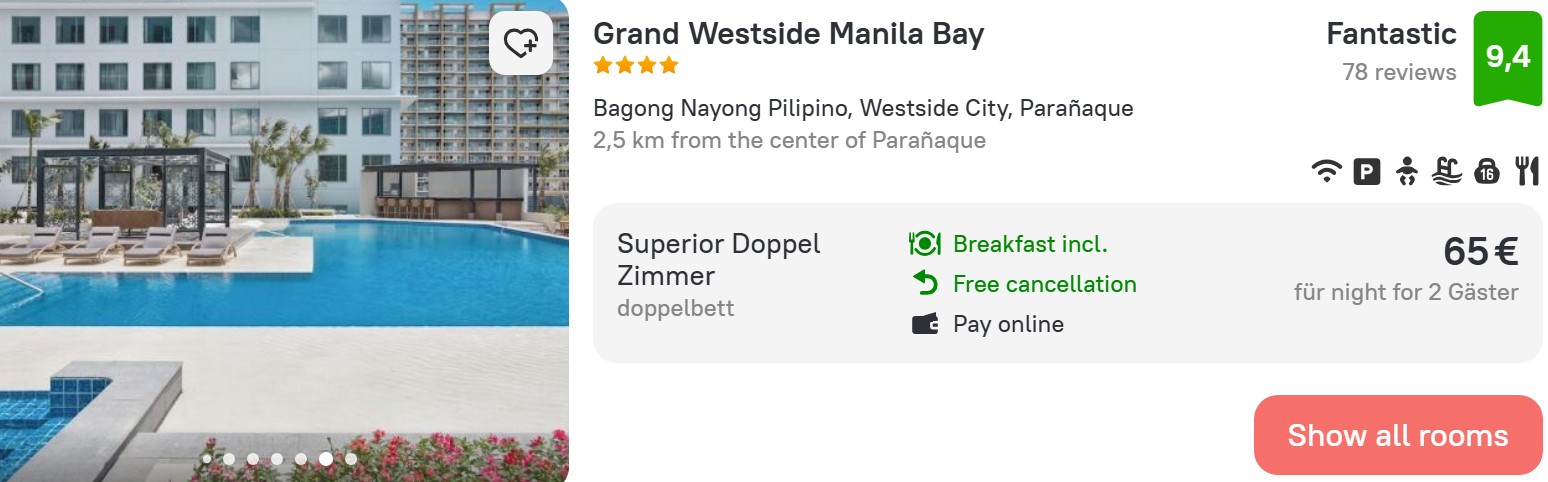The width and height of the screenshot is (1548, 482).
Task: Open the Grand Westside Manila Bay title
Action: tap(788, 34)
